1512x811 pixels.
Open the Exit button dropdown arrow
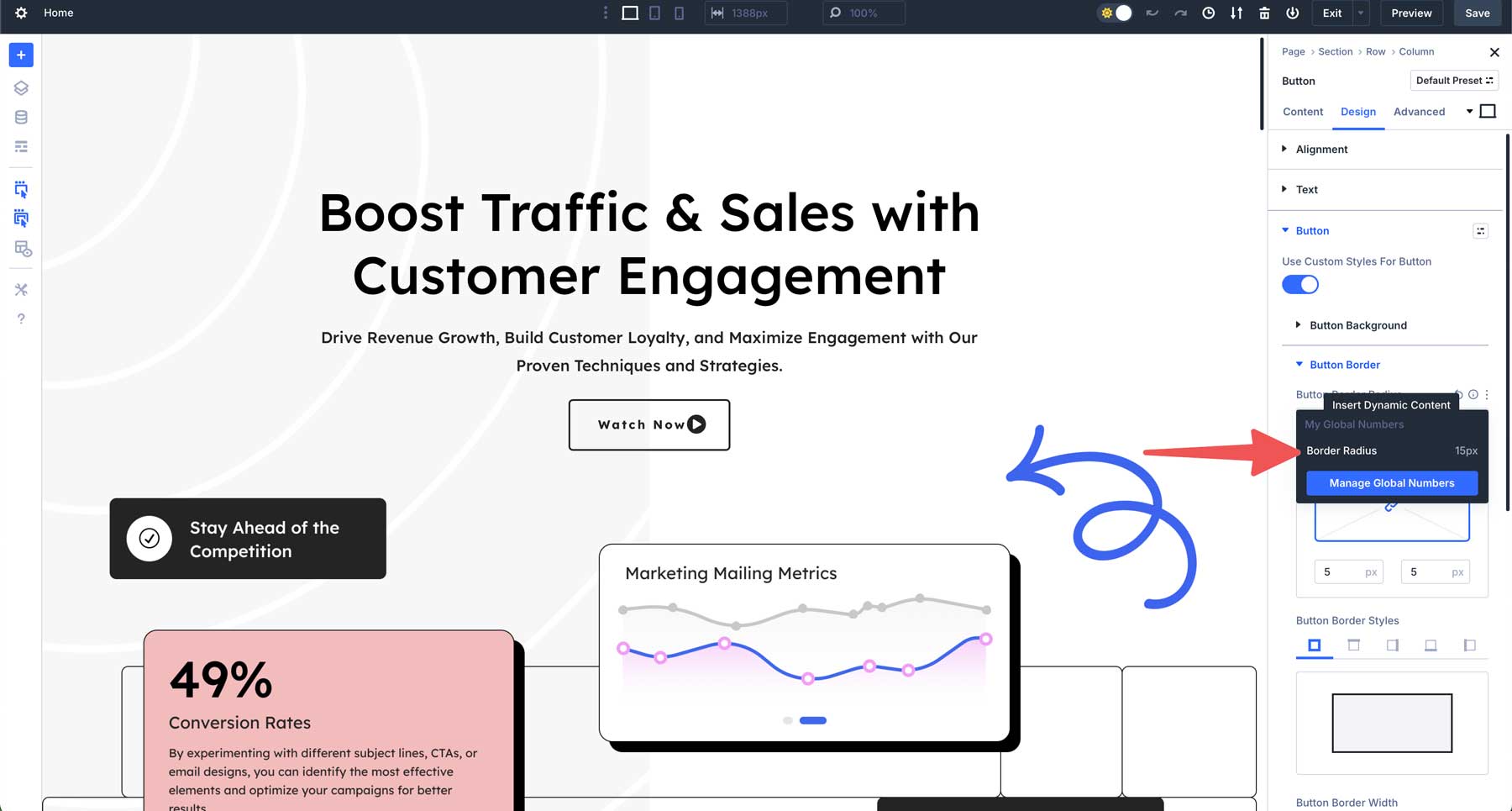pyautogui.click(x=1359, y=13)
